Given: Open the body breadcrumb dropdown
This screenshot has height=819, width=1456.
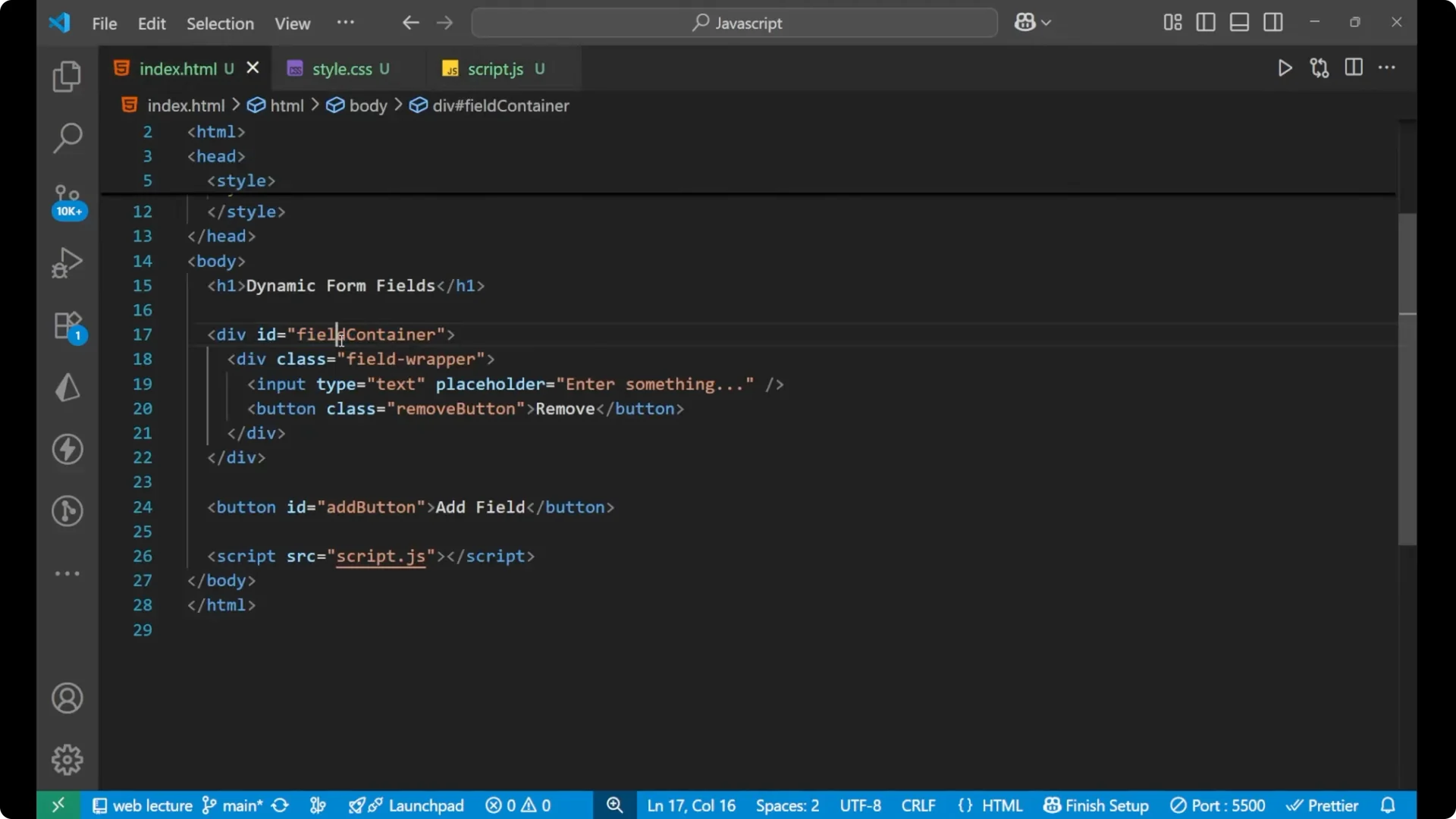Looking at the screenshot, I should click(368, 105).
